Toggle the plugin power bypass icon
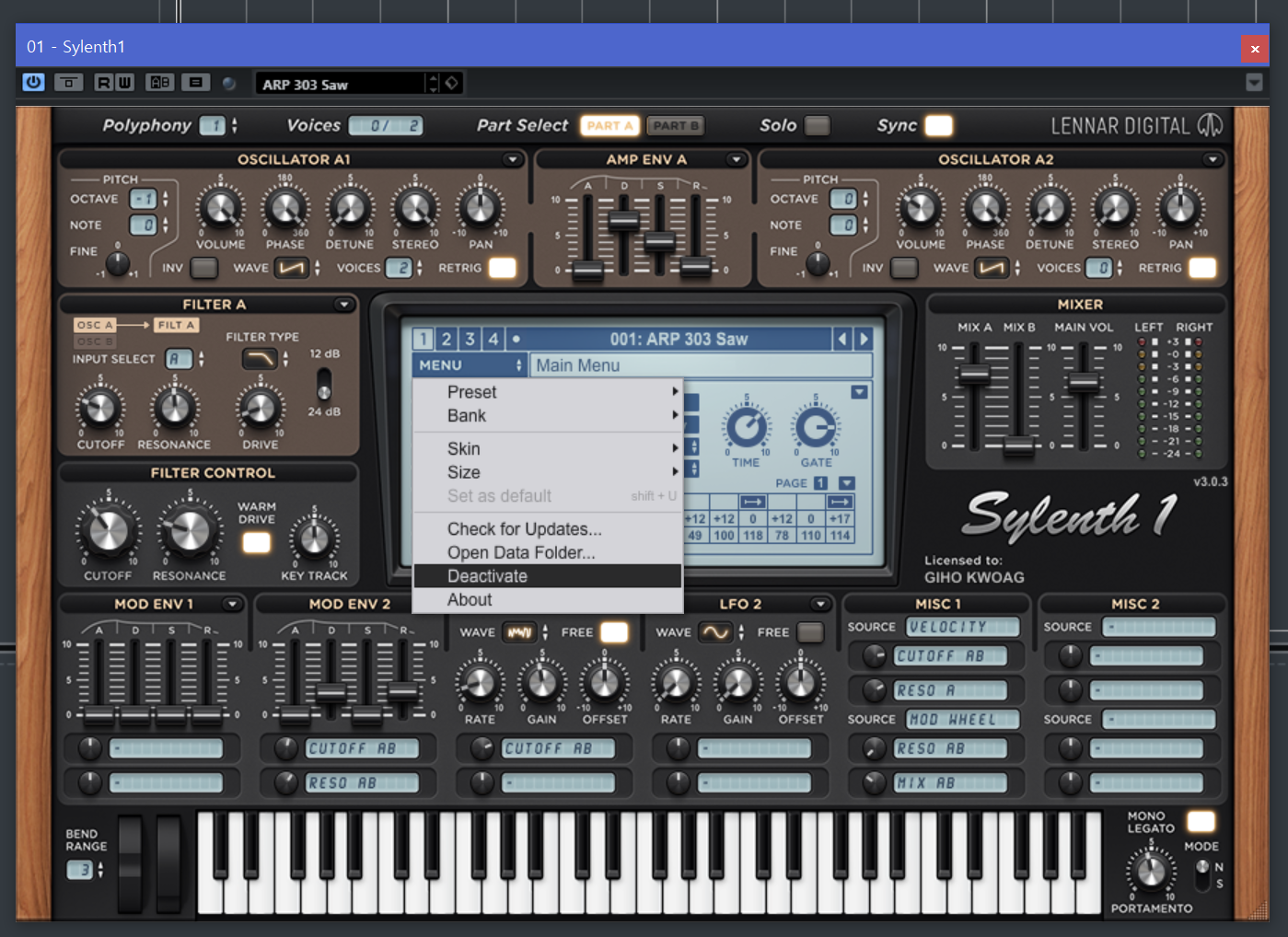 point(33,82)
